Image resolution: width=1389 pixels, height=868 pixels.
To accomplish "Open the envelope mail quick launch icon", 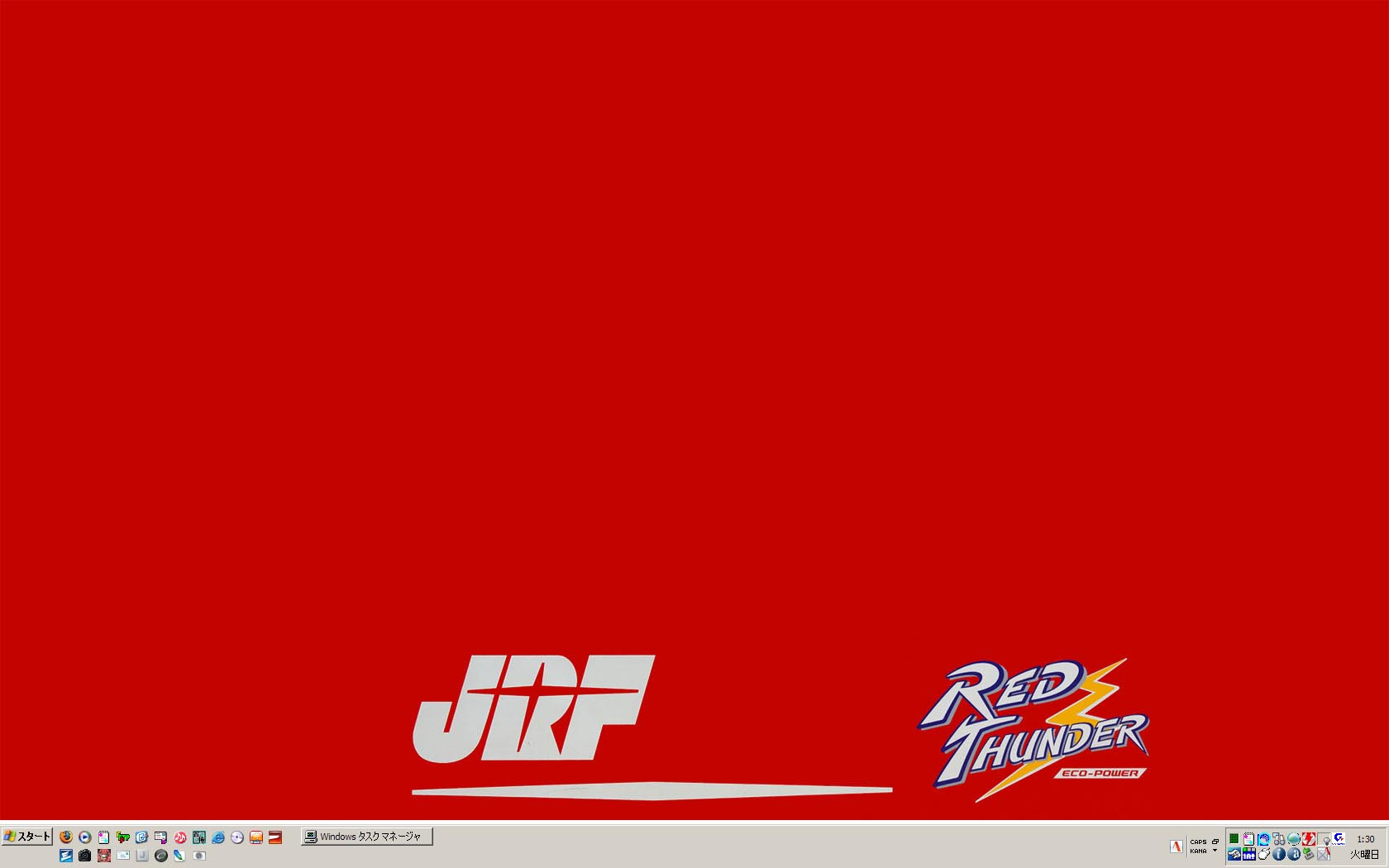I will point(123,856).
